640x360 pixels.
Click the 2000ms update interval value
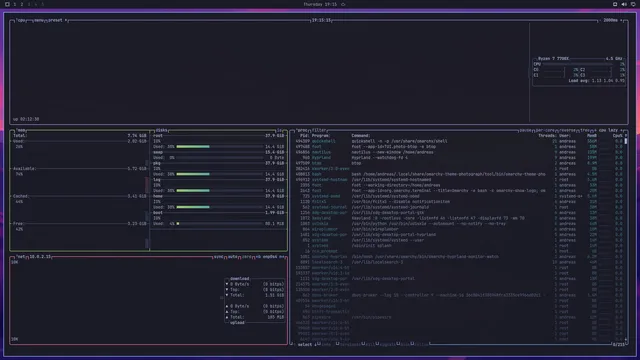coord(611,20)
